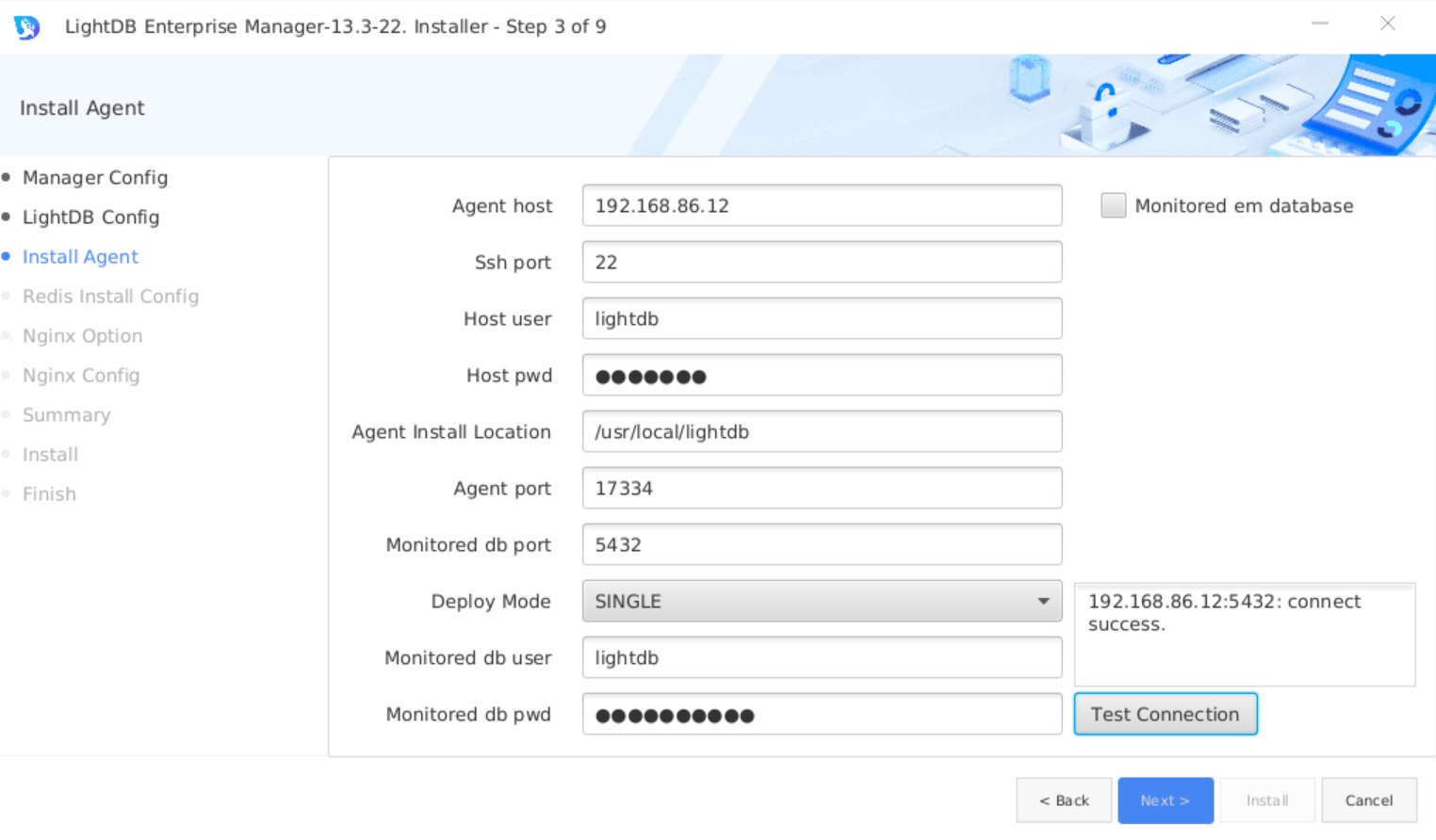
Task: Enable the Monitored em database checkbox
Action: (1113, 205)
